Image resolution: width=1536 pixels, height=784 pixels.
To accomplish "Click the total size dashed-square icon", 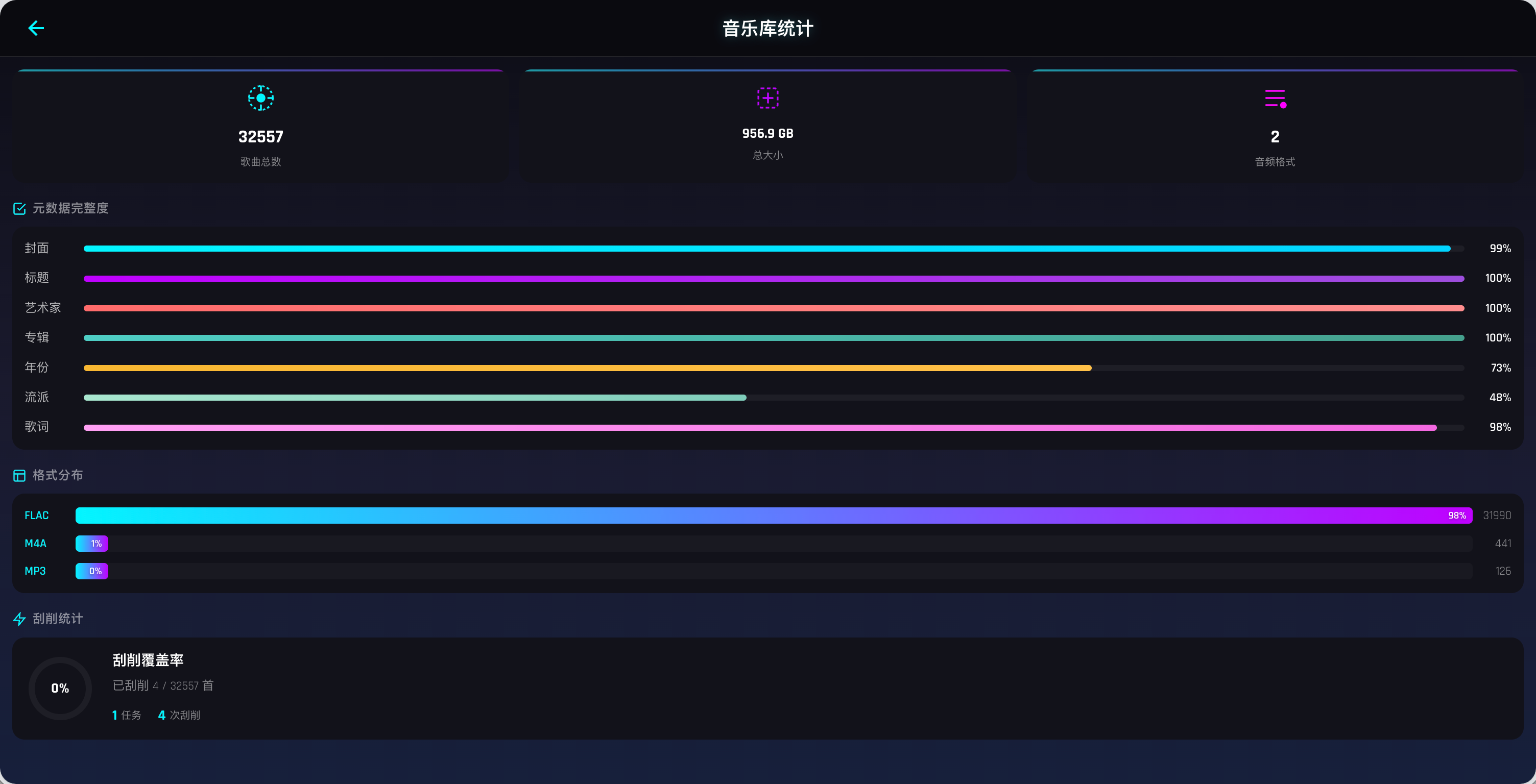I will tap(768, 98).
